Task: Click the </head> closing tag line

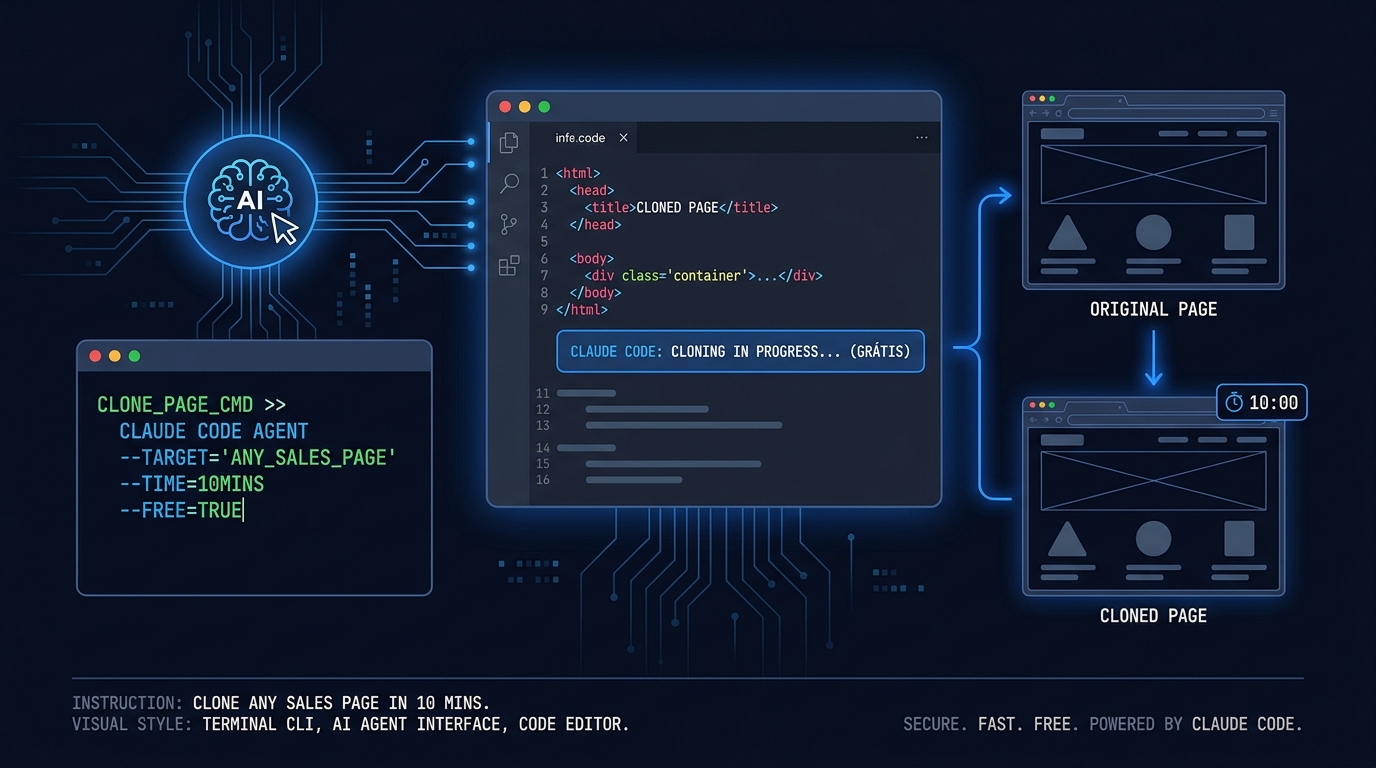Action: click(x=596, y=224)
